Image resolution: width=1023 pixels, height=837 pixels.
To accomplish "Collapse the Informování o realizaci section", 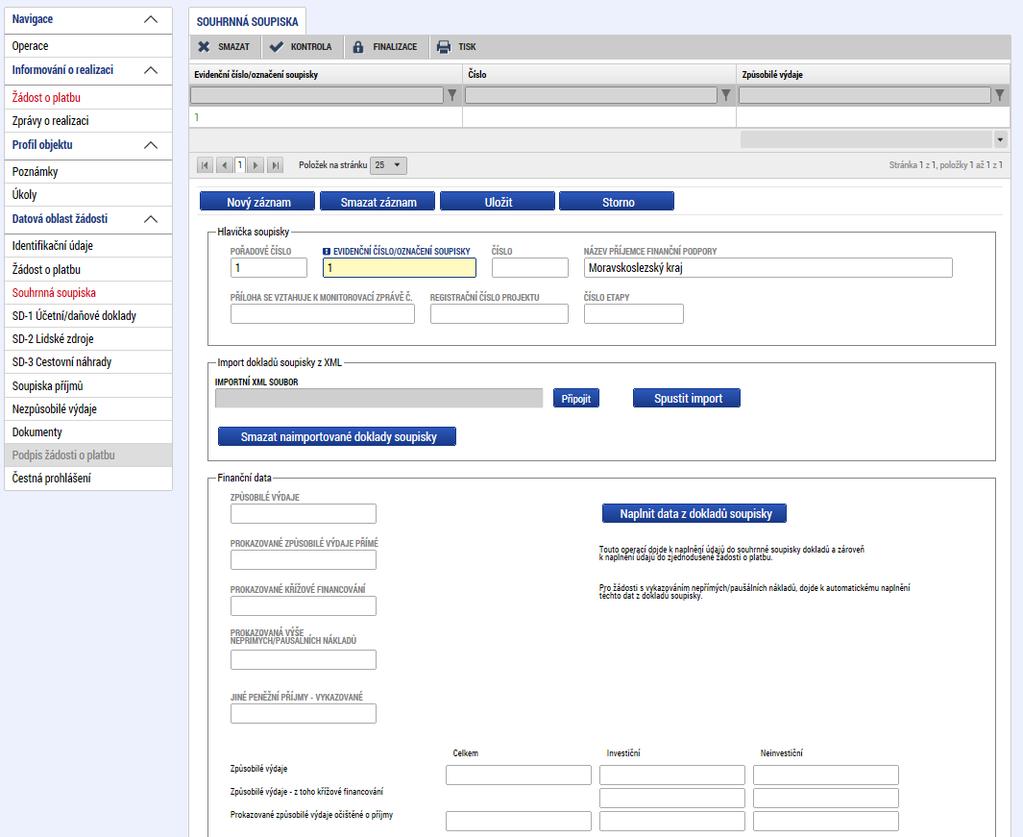I will [x=151, y=70].
